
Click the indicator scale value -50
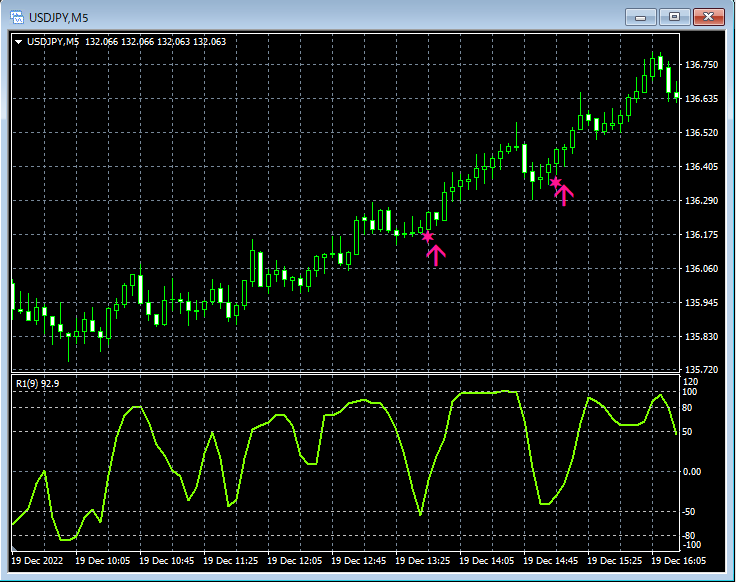pyautogui.click(x=689, y=511)
